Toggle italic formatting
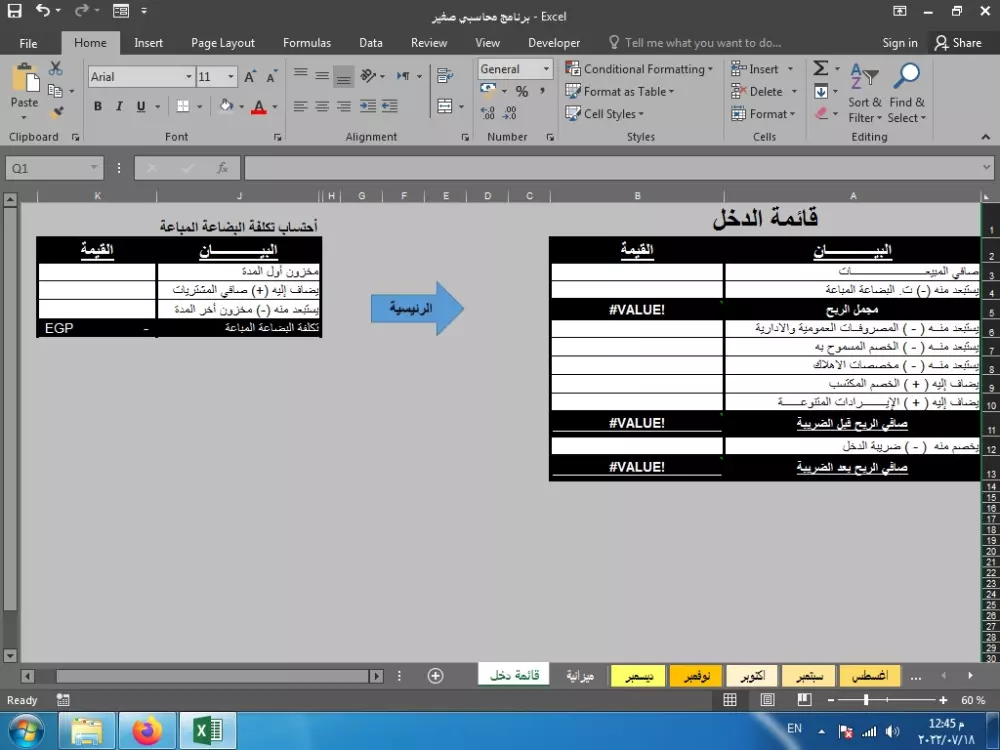 (x=118, y=105)
